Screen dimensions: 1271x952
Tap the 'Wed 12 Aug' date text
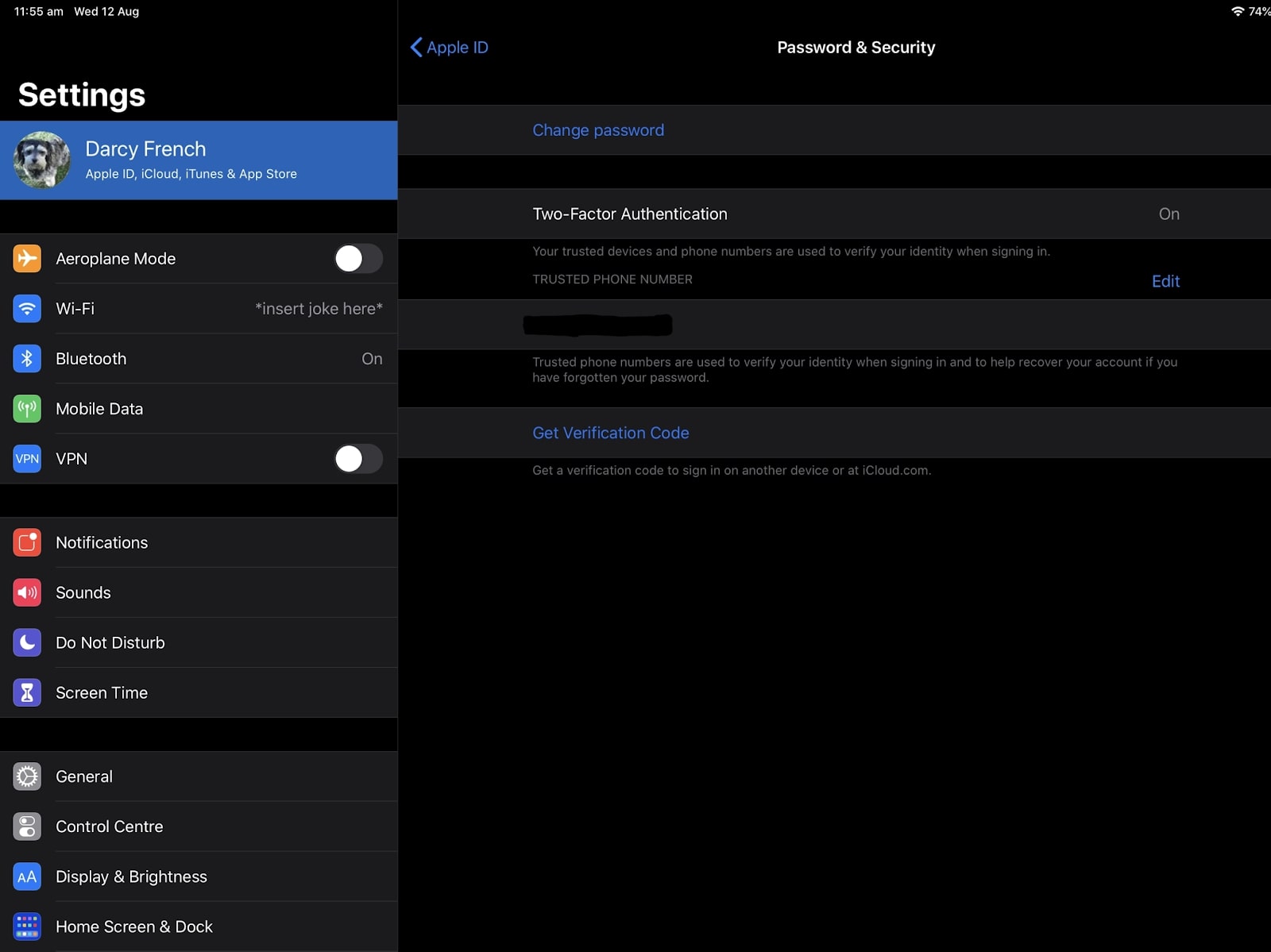point(106,11)
